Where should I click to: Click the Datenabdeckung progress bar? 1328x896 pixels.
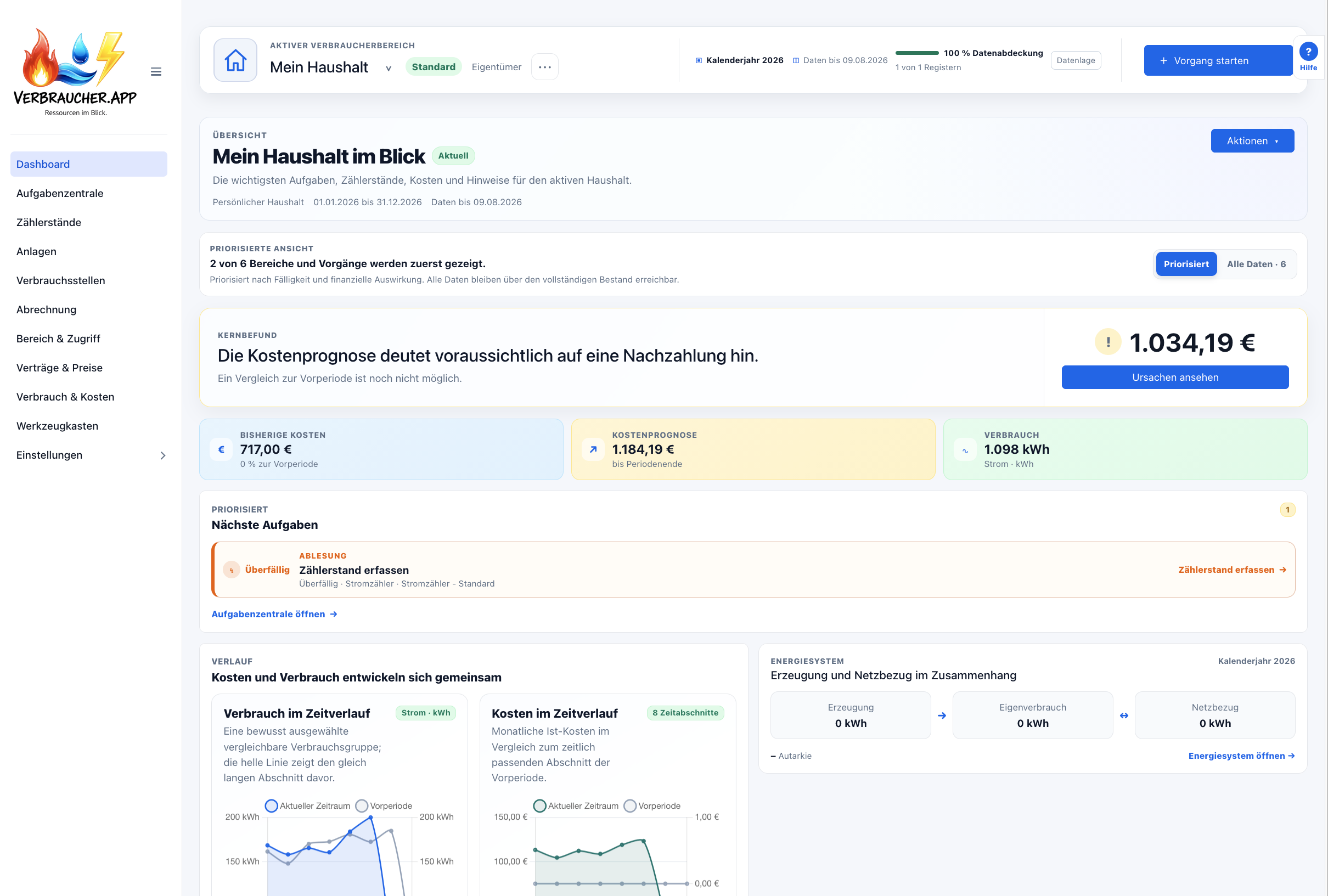tap(917, 53)
